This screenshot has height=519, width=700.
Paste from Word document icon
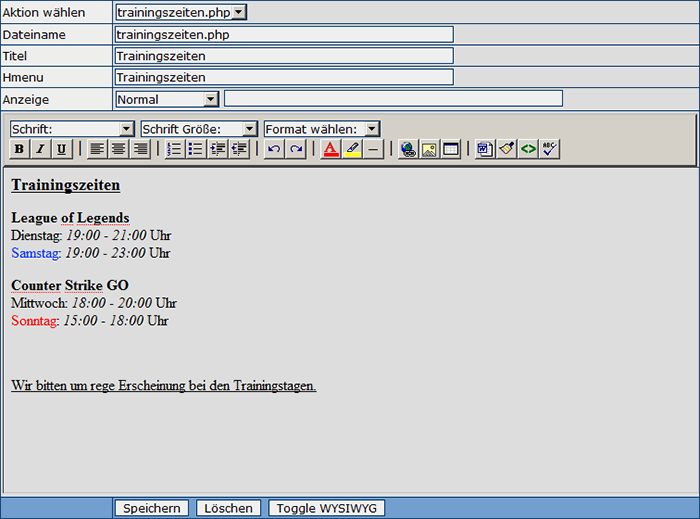[x=485, y=149]
